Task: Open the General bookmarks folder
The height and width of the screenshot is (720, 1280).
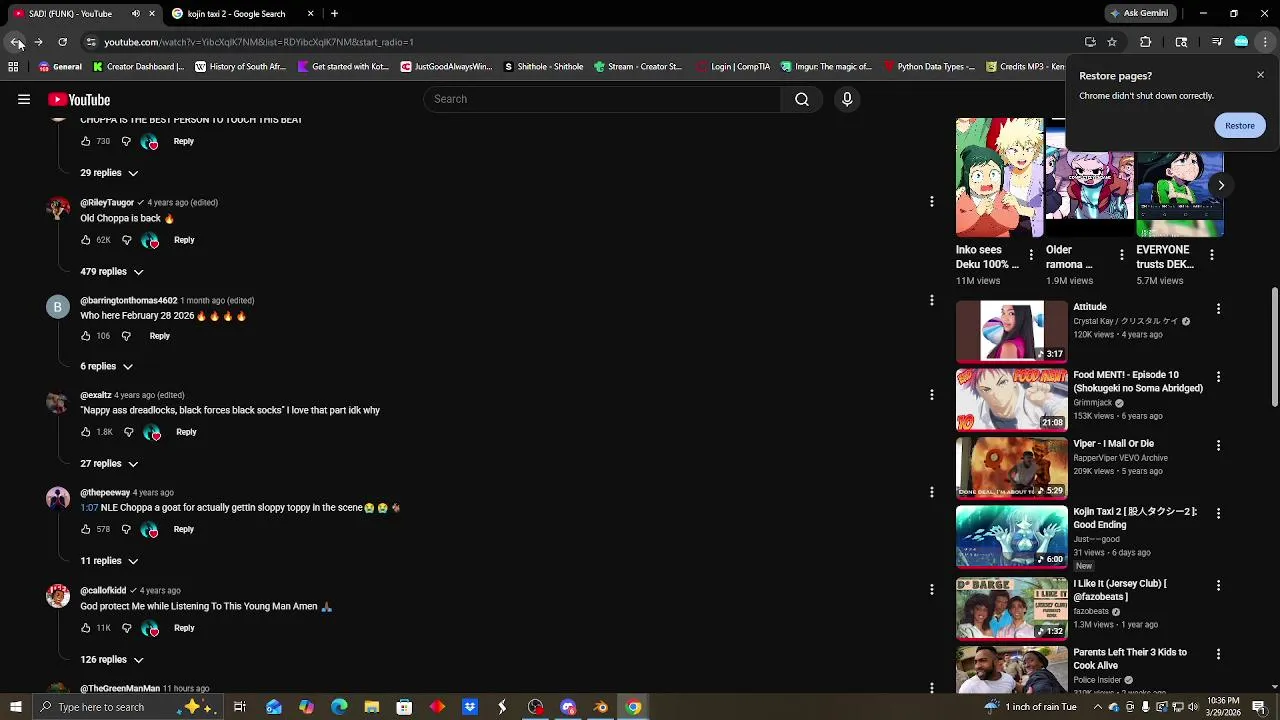Action: [x=60, y=67]
